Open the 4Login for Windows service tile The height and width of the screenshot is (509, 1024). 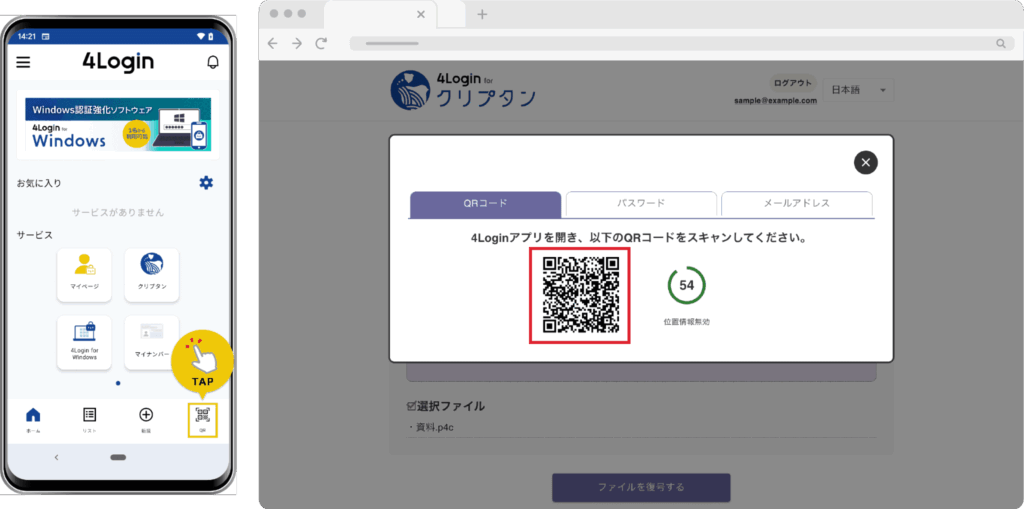pyautogui.click(x=85, y=342)
